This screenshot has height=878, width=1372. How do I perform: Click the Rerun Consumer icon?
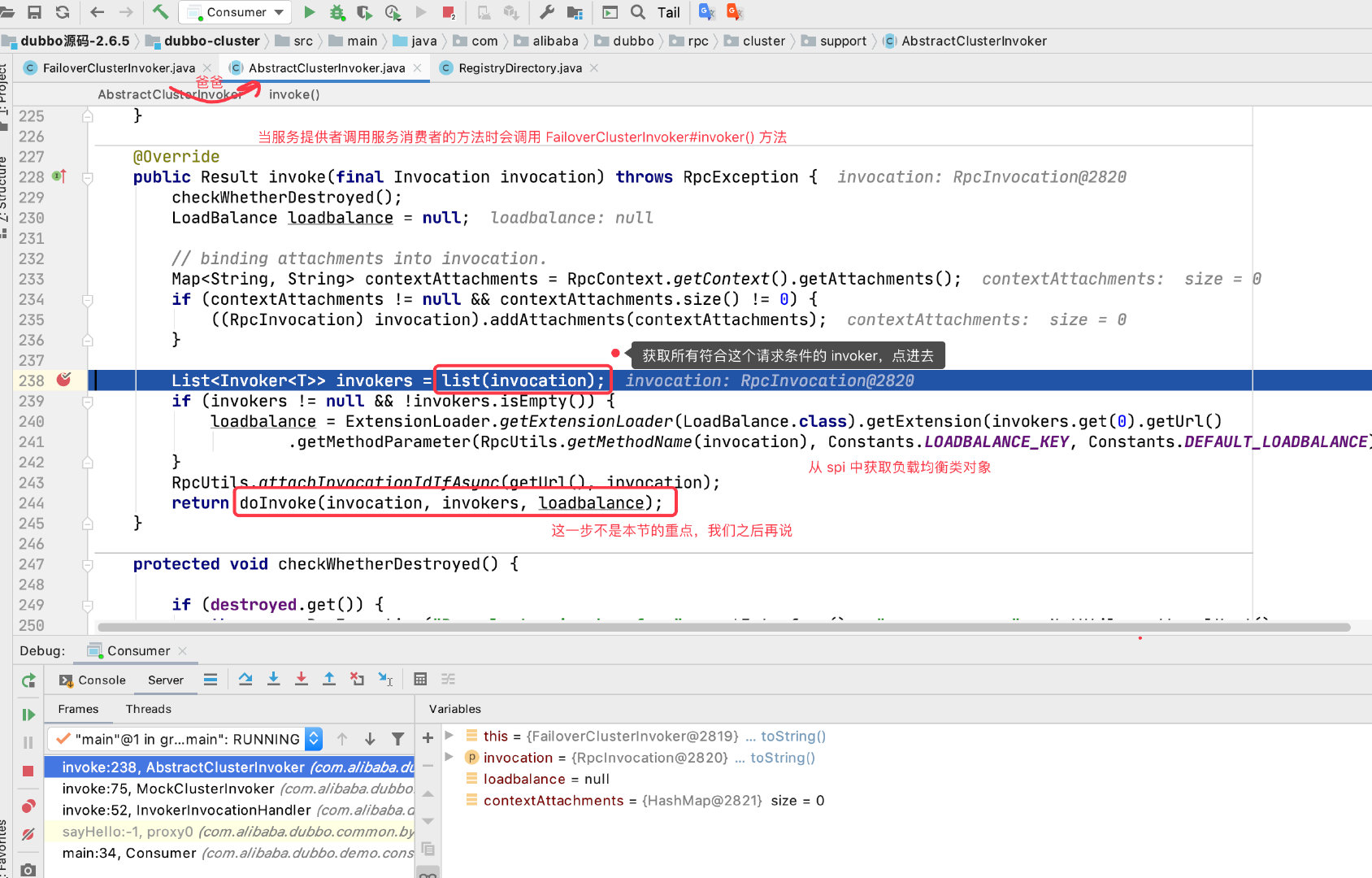(28, 681)
